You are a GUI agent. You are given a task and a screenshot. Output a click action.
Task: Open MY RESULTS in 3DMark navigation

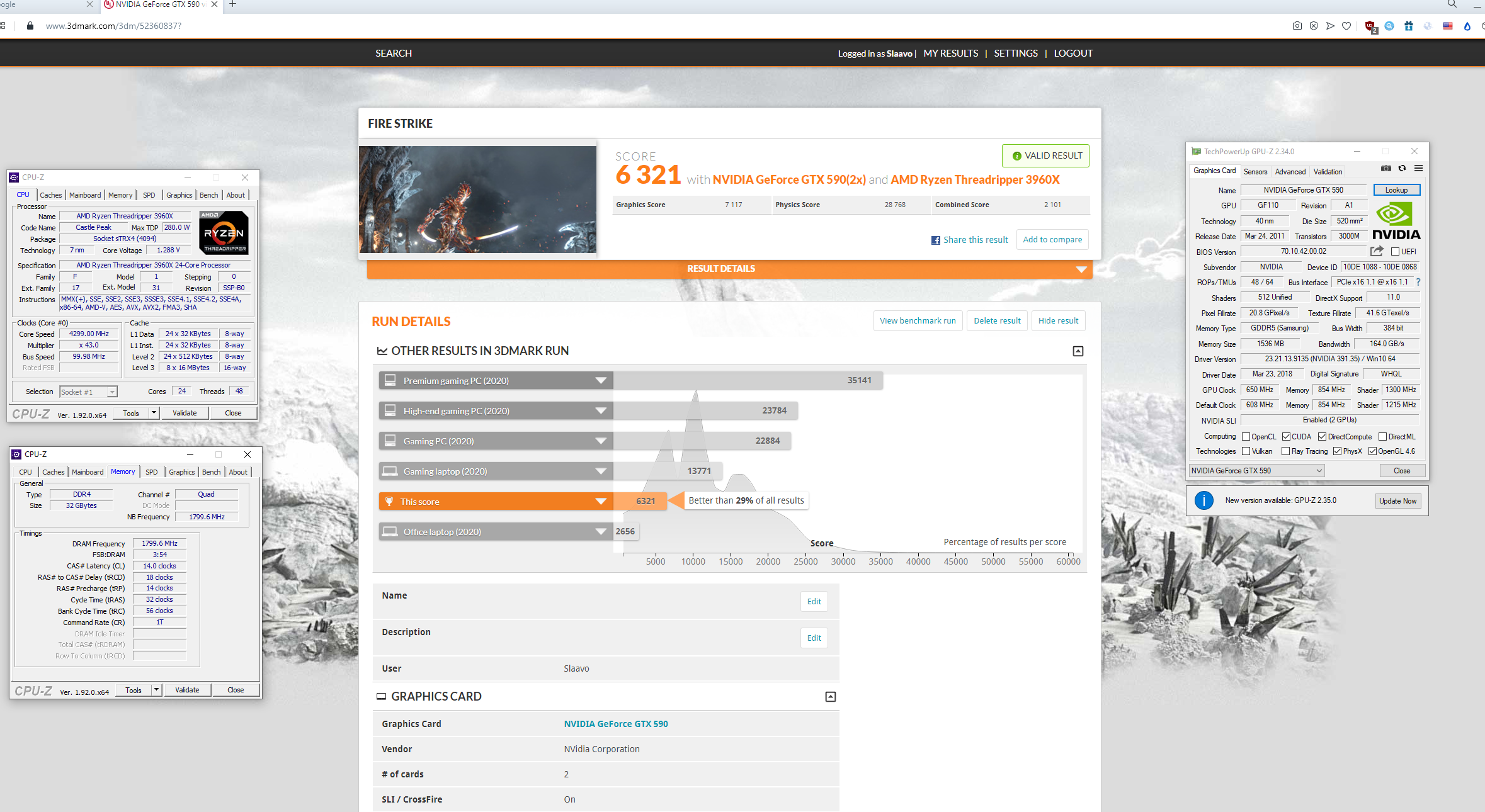click(950, 54)
